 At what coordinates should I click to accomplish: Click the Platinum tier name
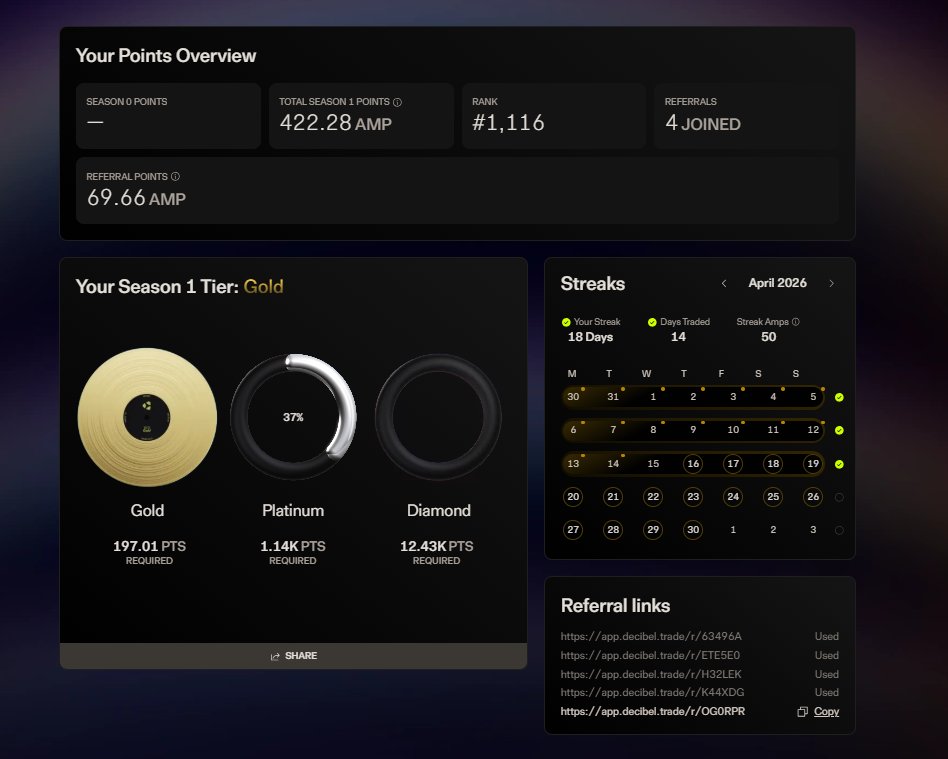point(293,510)
